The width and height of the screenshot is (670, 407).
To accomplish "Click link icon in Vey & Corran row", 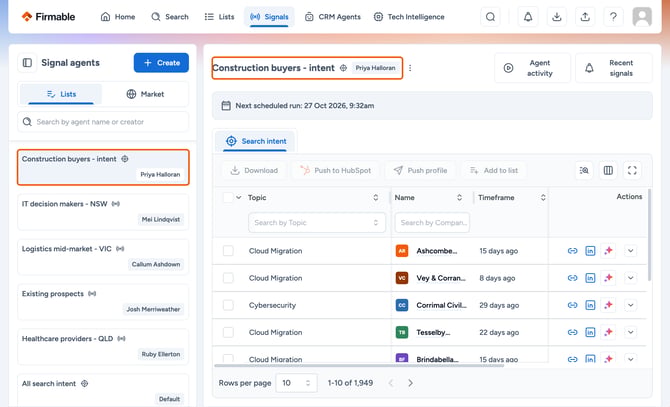I will [x=572, y=278].
